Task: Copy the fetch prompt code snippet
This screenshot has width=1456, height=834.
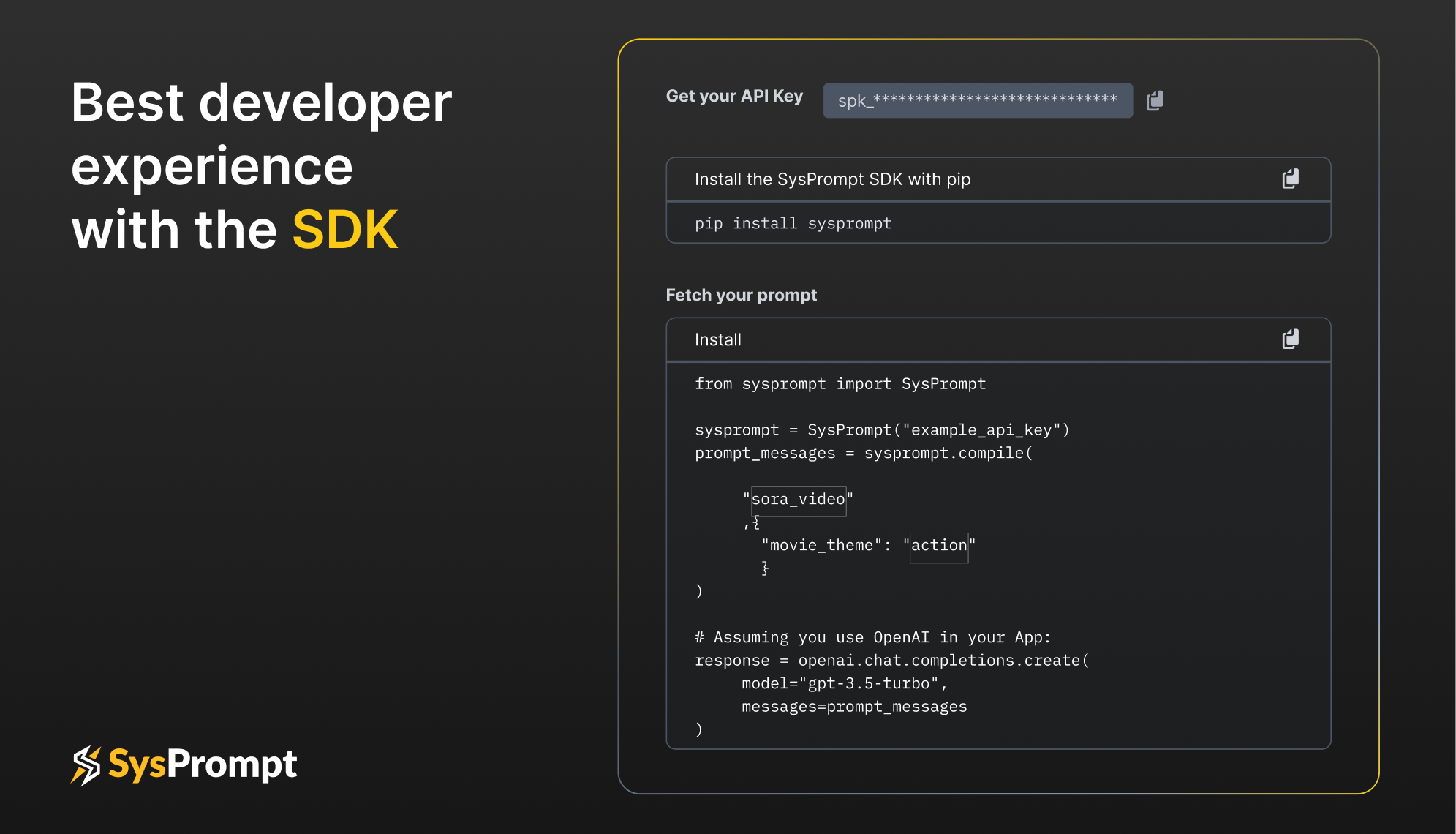Action: tap(1291, 339)
